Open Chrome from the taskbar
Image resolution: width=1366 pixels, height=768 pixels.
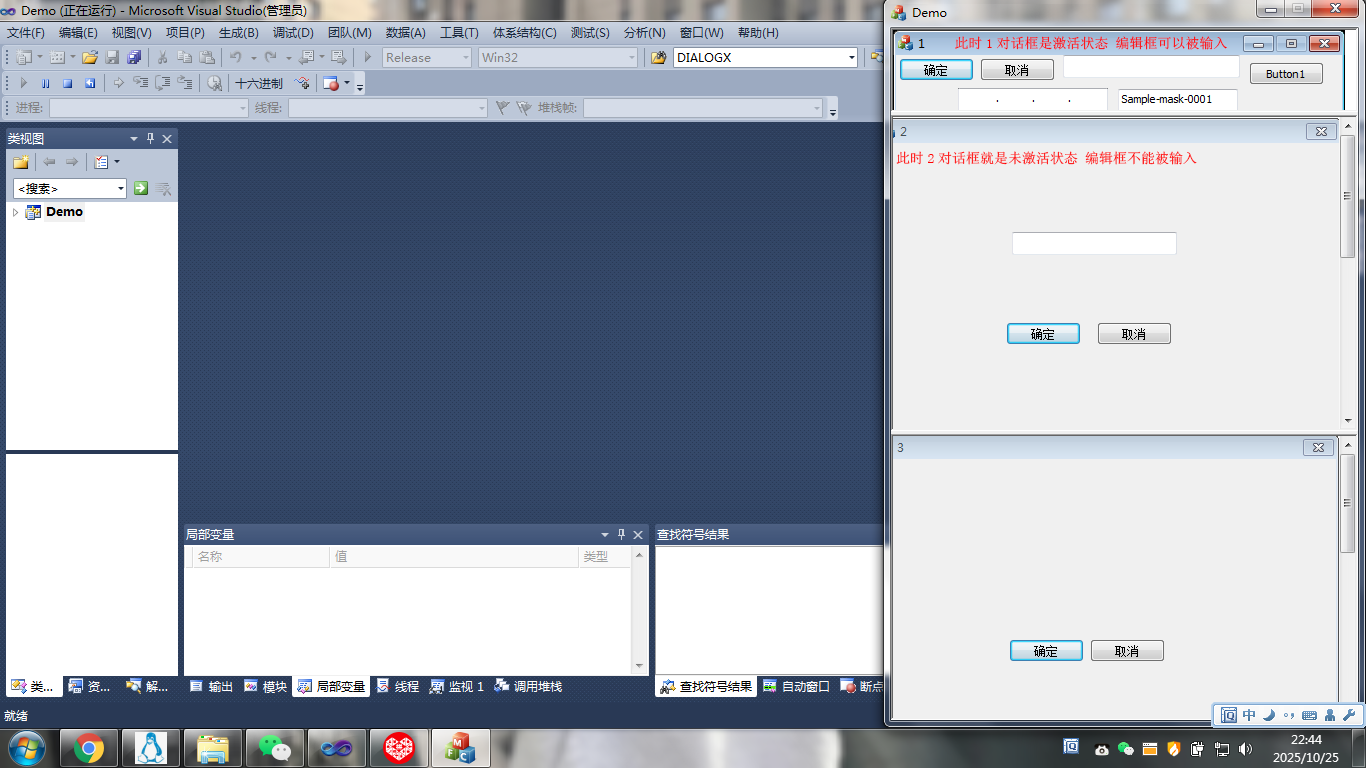coord(89,748)
